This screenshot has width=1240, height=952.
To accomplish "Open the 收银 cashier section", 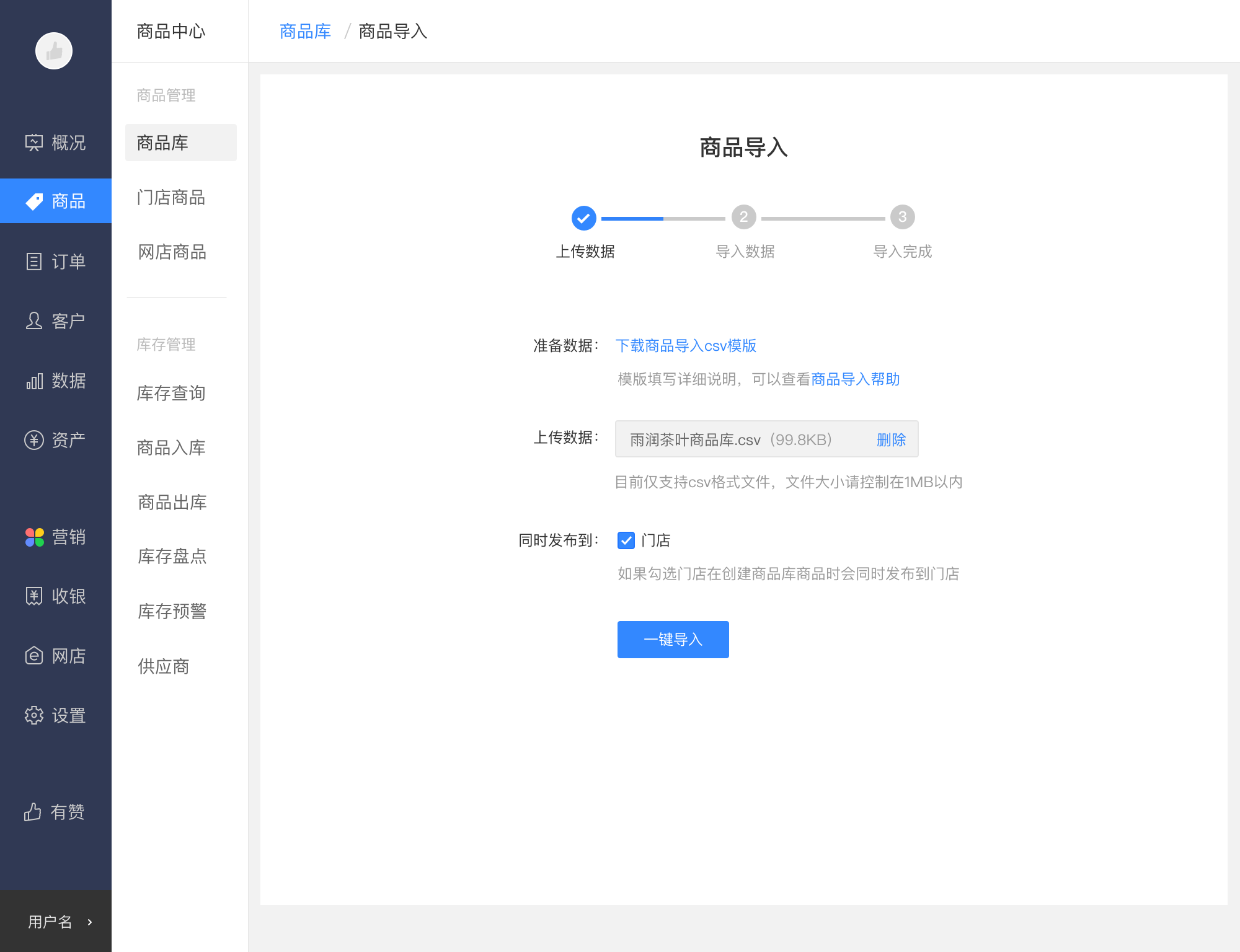I will point(55,596).
